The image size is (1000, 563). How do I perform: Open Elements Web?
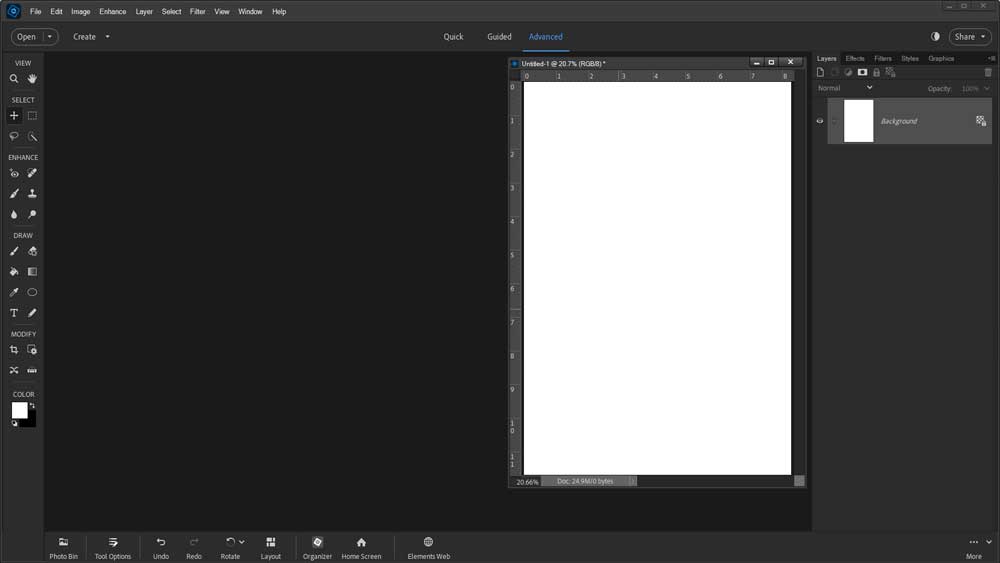[x=429, y=548]
